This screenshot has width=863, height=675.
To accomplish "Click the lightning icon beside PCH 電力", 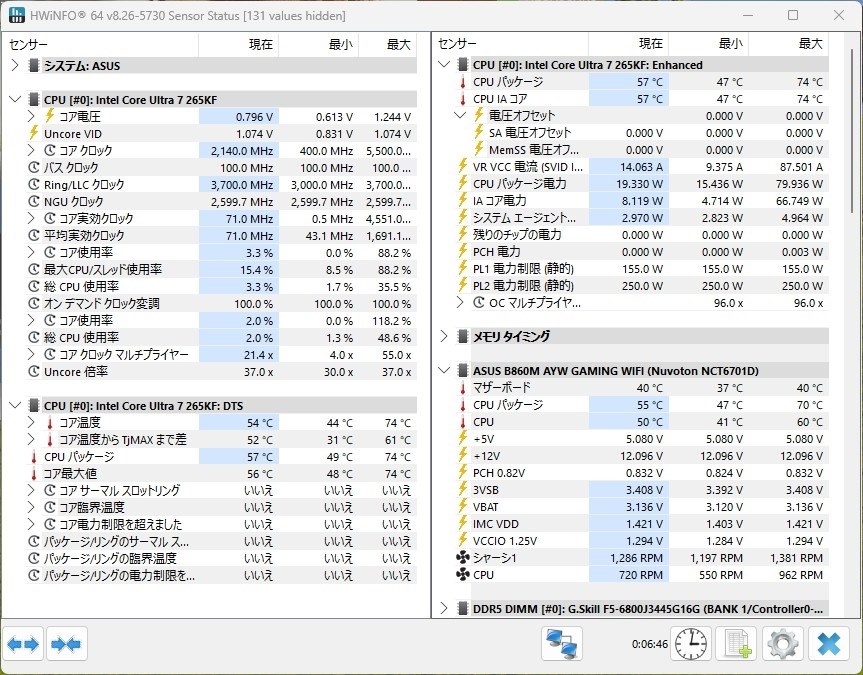I will pos(463,252).
